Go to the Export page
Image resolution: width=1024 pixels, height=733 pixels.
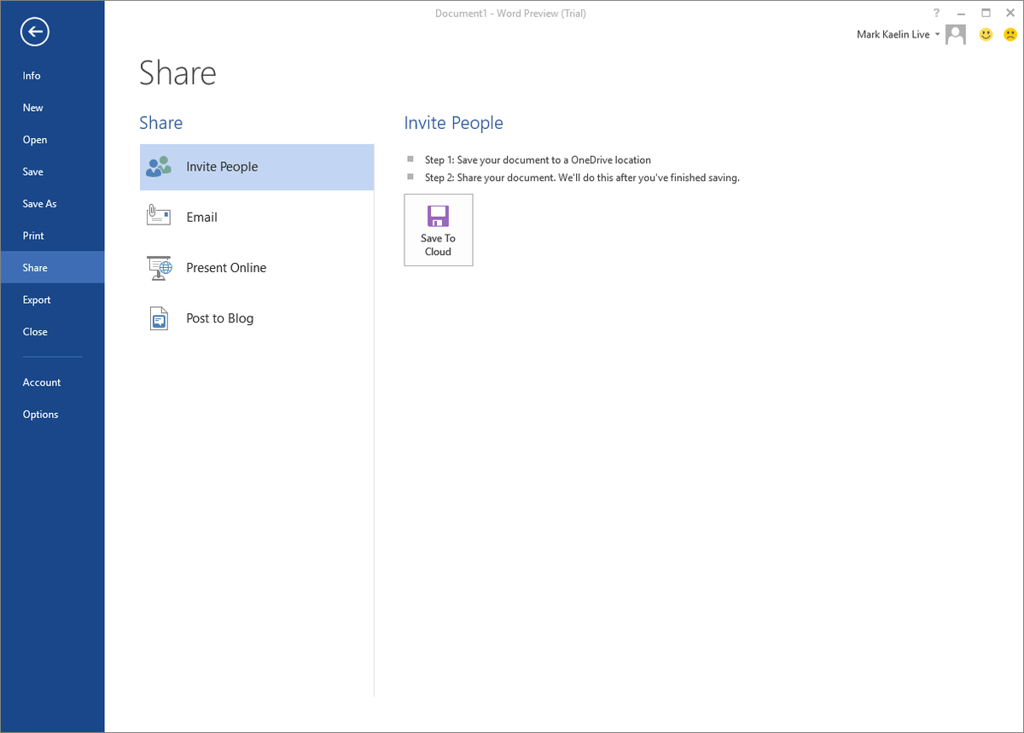pyautogui.click(x=52, y=300)
